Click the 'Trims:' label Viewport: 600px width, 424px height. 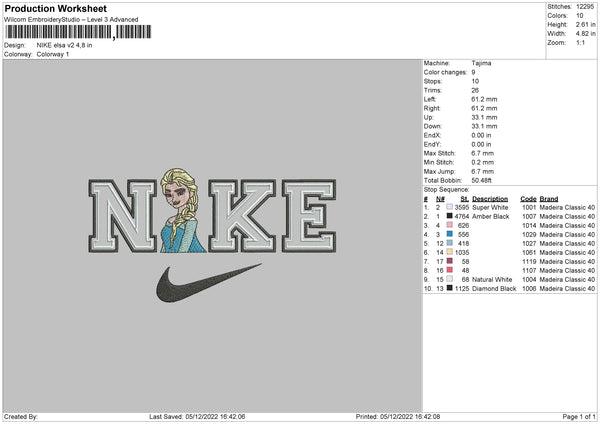point(433,90)
